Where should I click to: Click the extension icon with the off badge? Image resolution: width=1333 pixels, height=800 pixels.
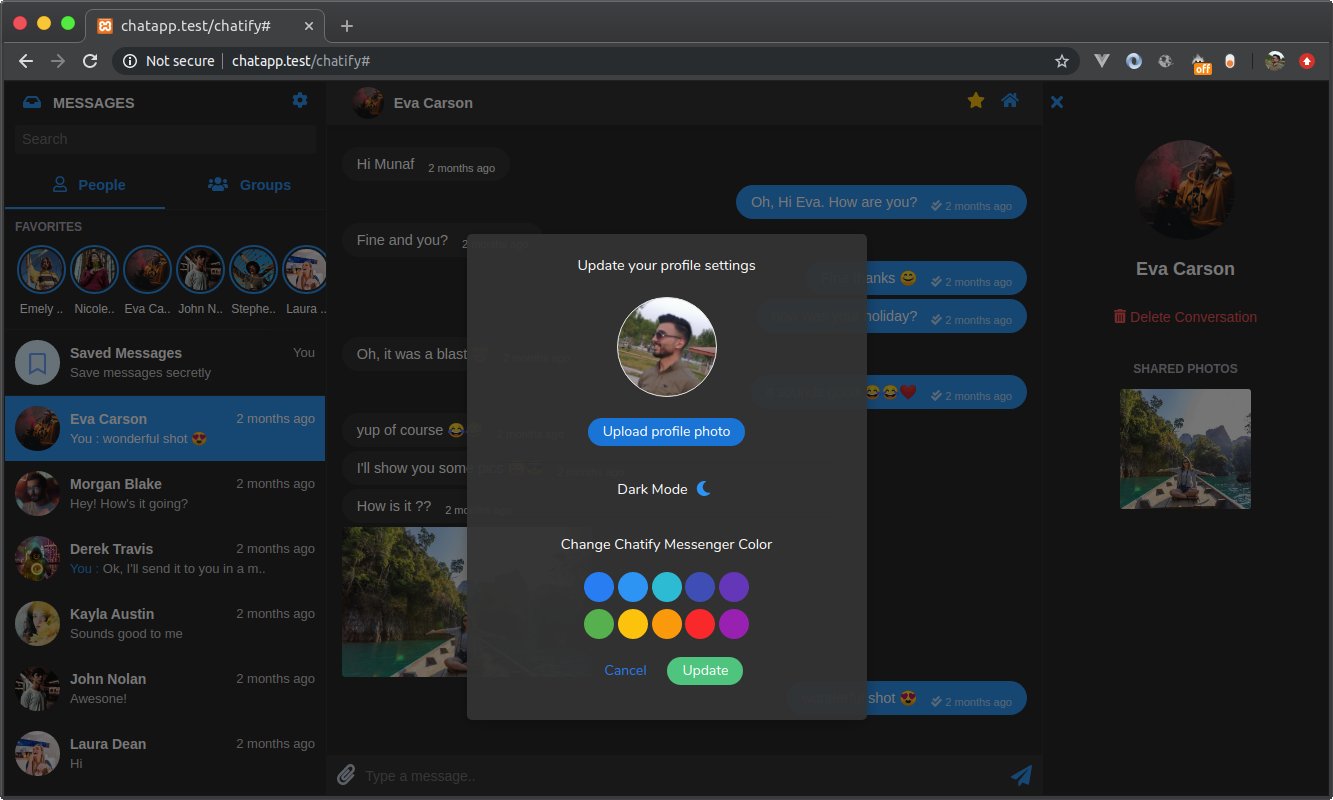(1200, 62)
